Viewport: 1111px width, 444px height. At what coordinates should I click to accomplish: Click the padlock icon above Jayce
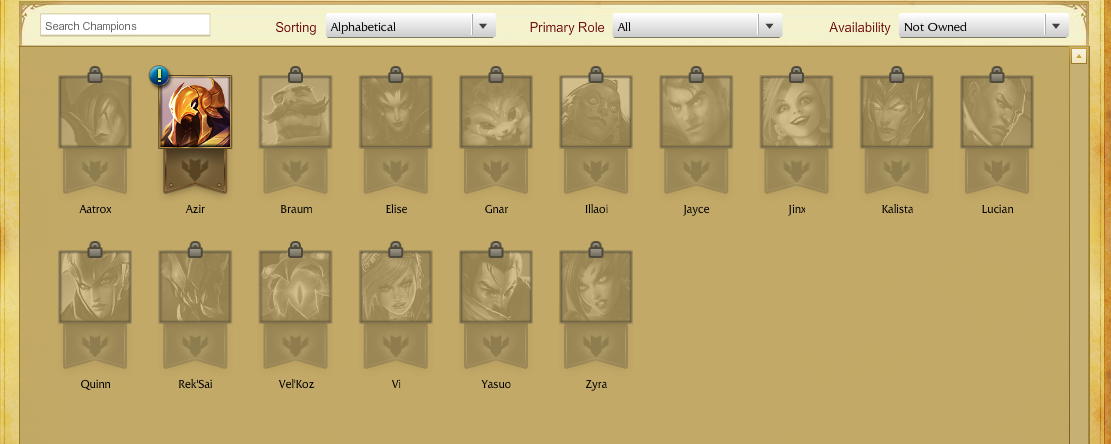coord(696,73)
